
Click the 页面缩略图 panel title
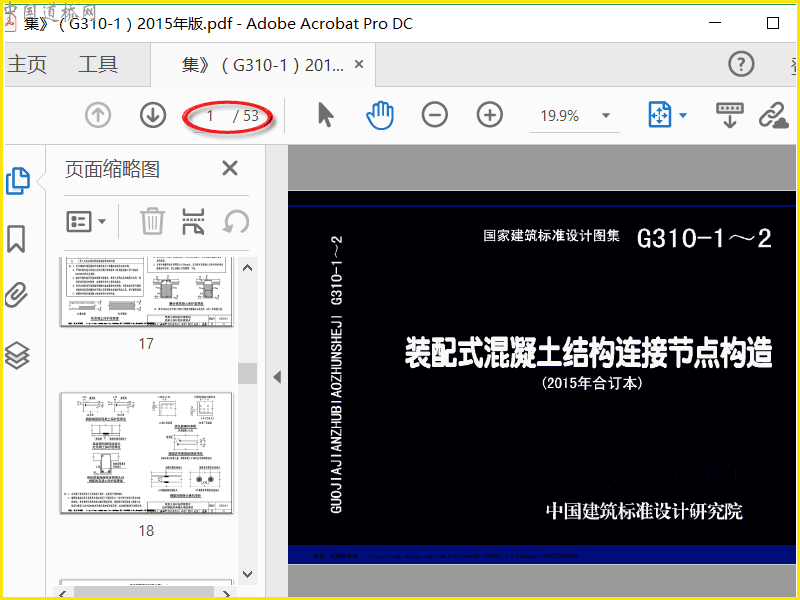[x=112, y=169]
